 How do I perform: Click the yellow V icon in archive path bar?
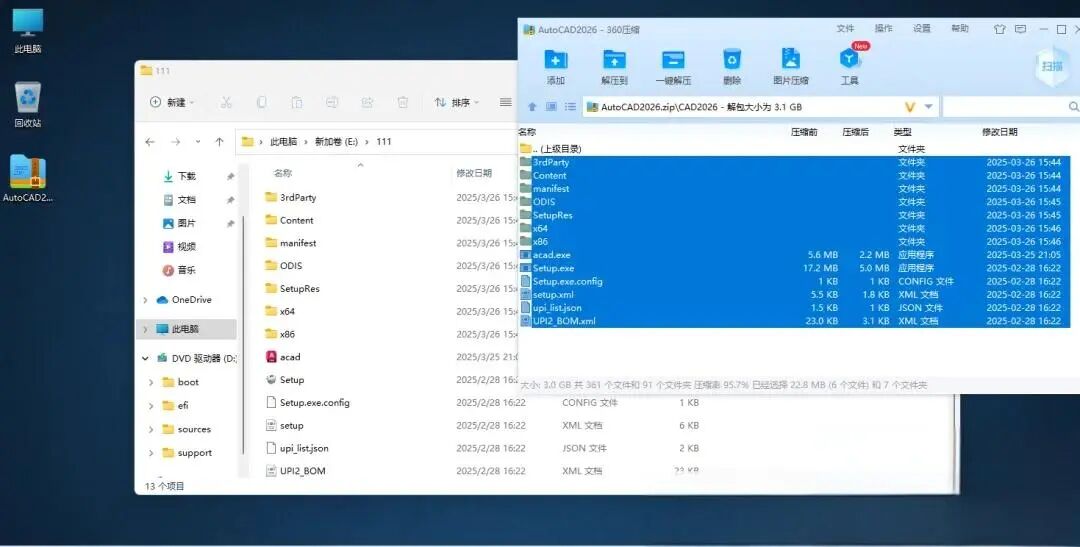[x=910, y=107]
